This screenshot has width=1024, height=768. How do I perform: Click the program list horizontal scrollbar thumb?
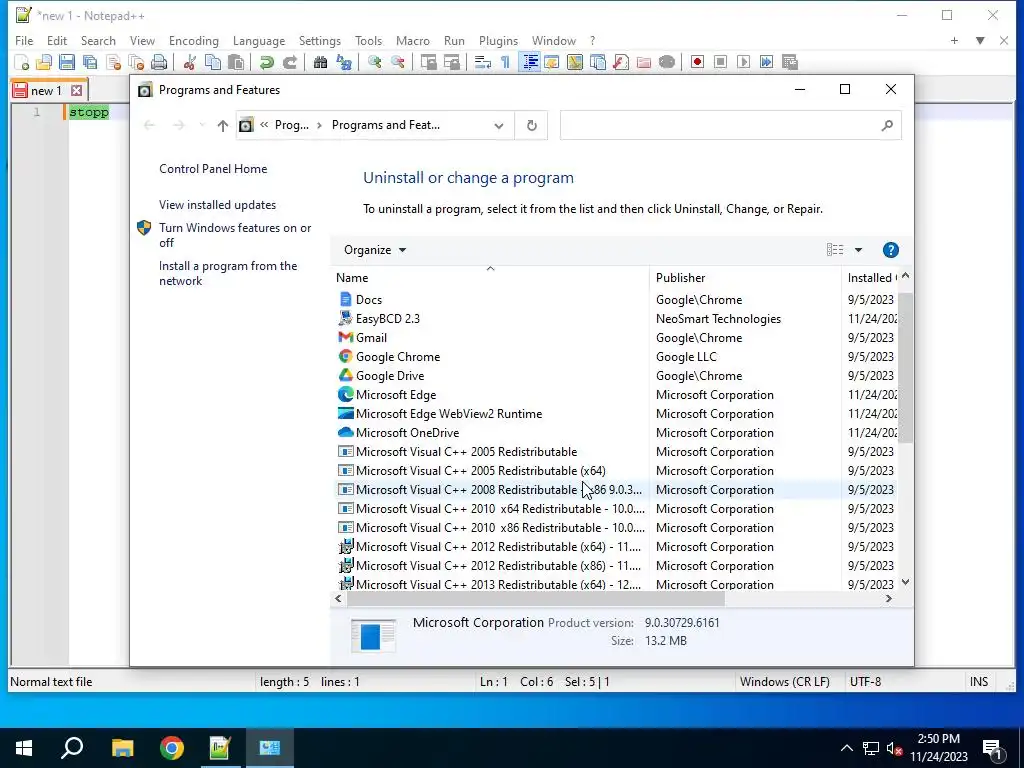[535, 598]
